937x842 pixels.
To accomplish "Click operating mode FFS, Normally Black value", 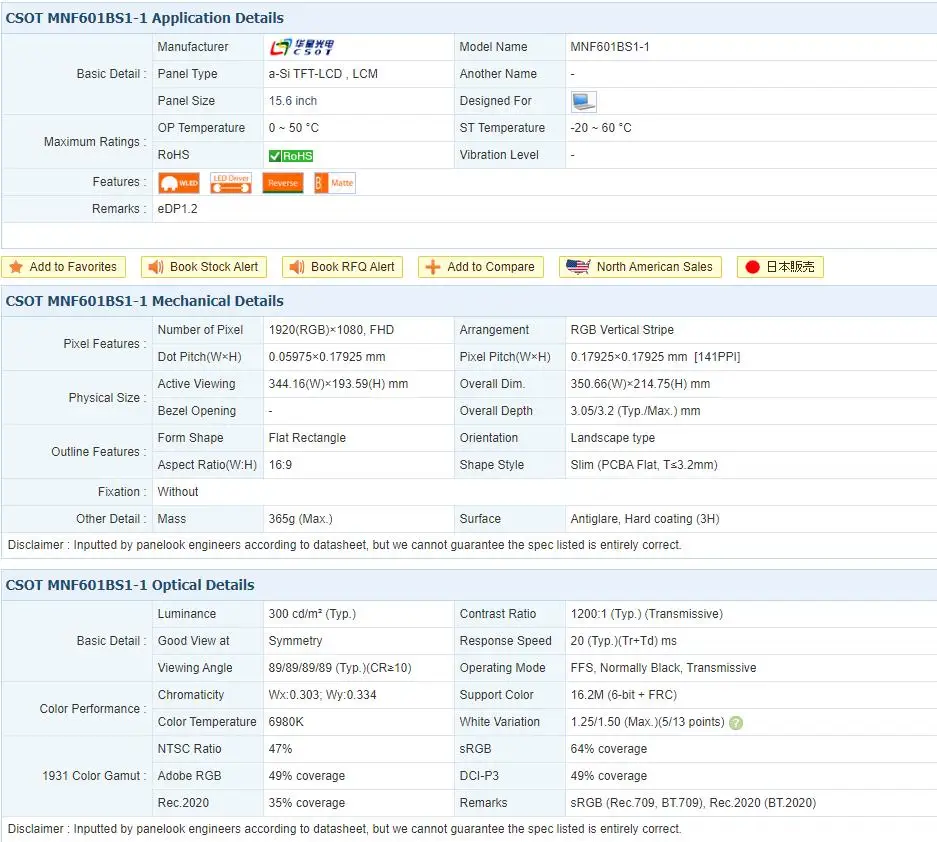I will pyautogui.click(x=663, y=668).
